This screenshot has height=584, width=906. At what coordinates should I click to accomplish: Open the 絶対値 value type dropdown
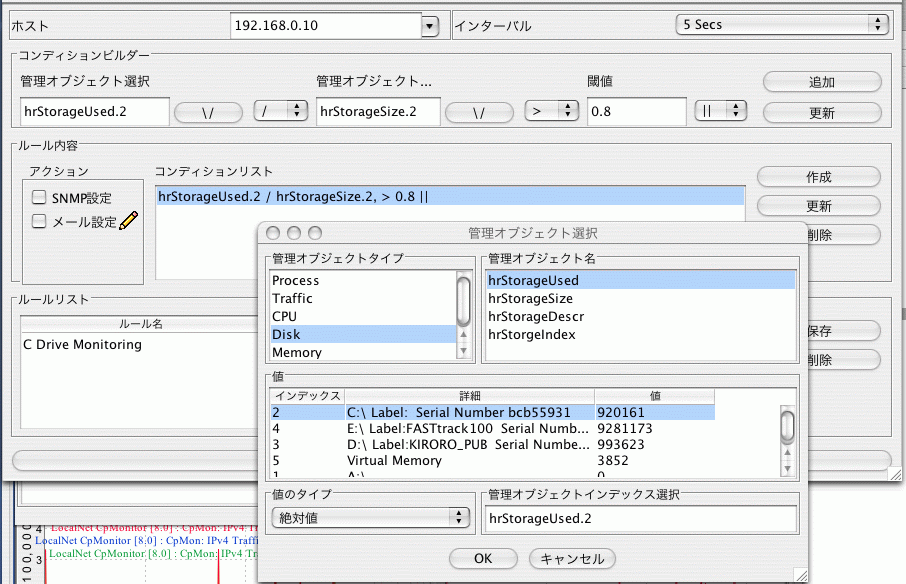370,518
